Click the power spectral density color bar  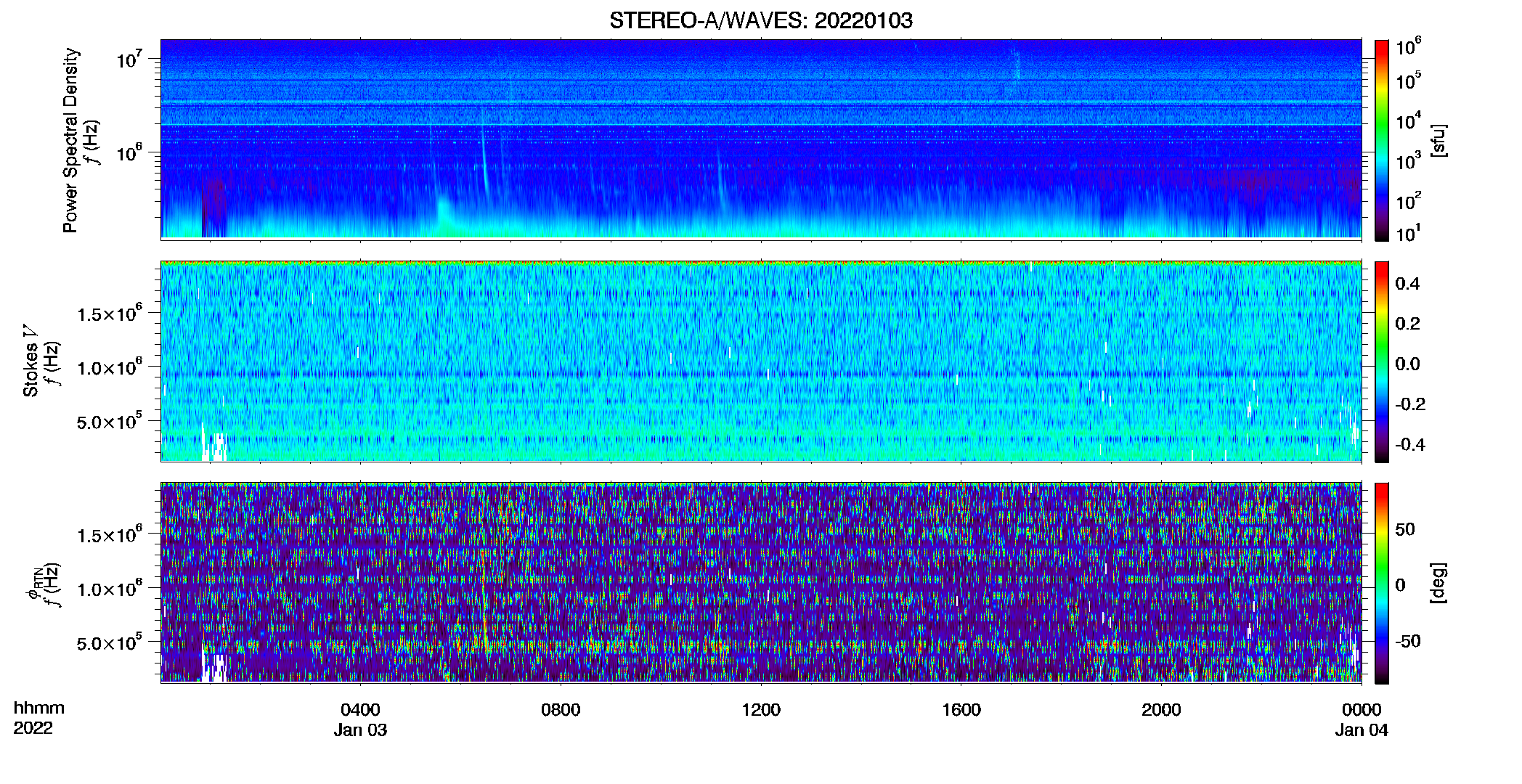[x=1382, y=140]
